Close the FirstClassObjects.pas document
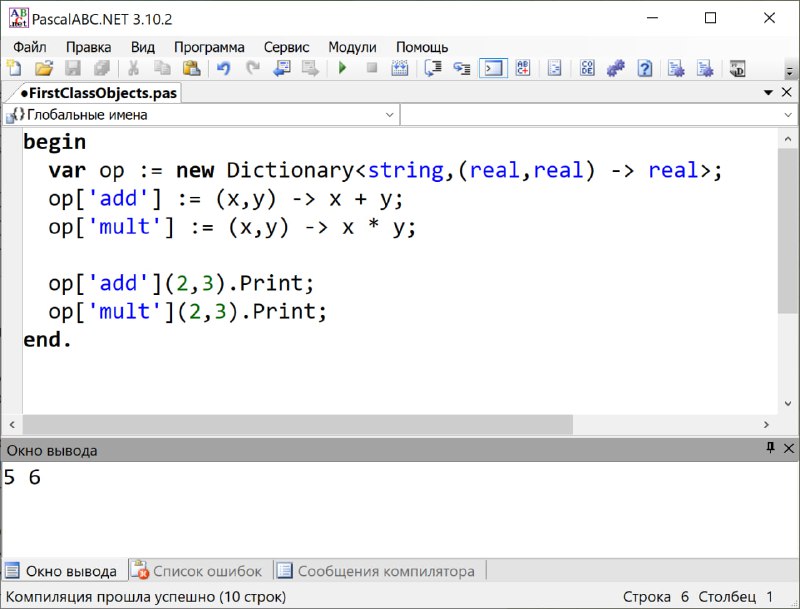The height and width of the screenshot is (609, 800). point(787,92)
